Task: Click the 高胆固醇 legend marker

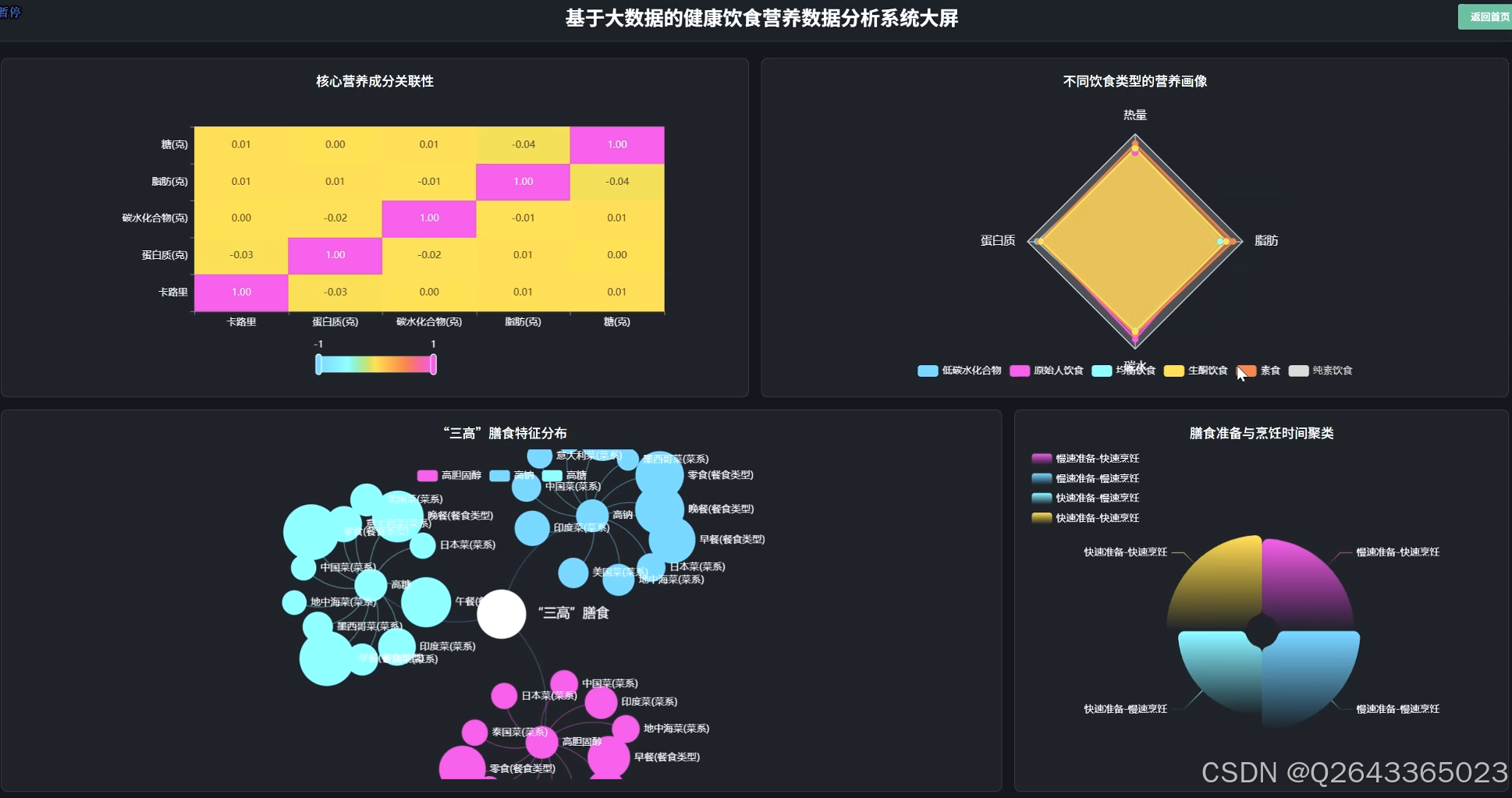Action: tap(426, 475)
